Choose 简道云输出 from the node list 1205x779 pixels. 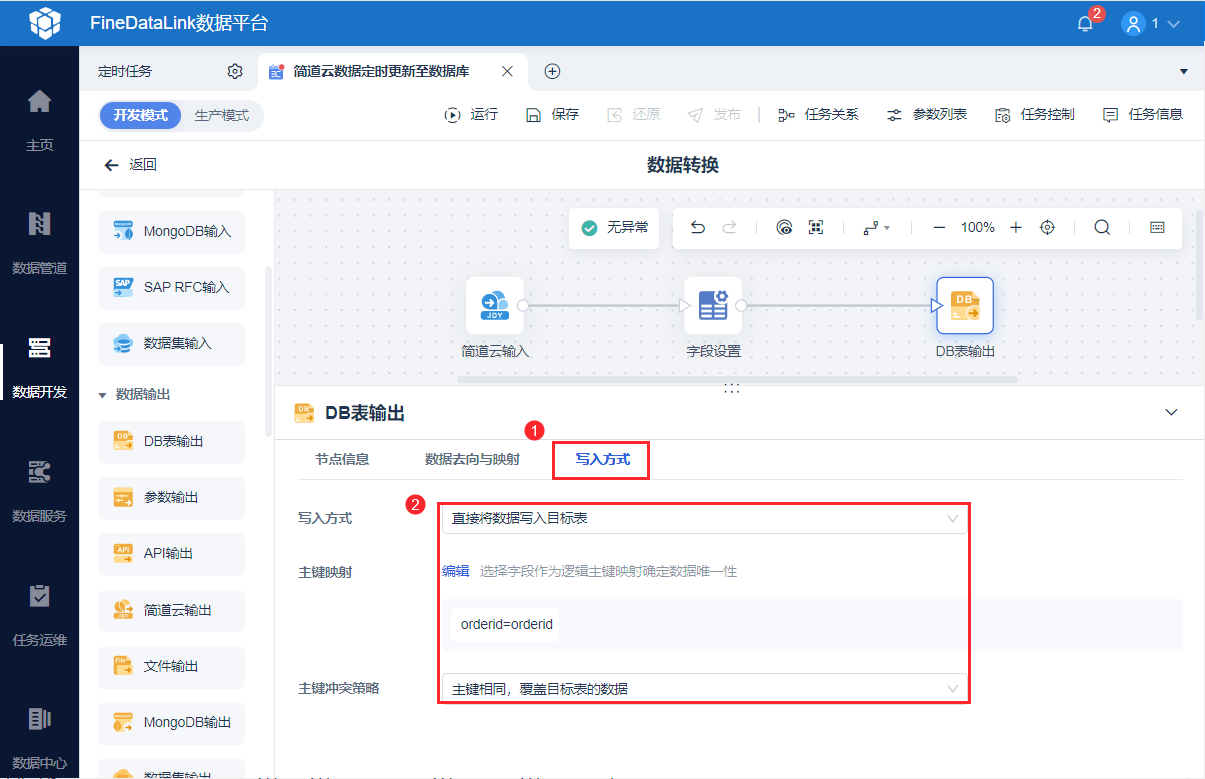[171, 610]
